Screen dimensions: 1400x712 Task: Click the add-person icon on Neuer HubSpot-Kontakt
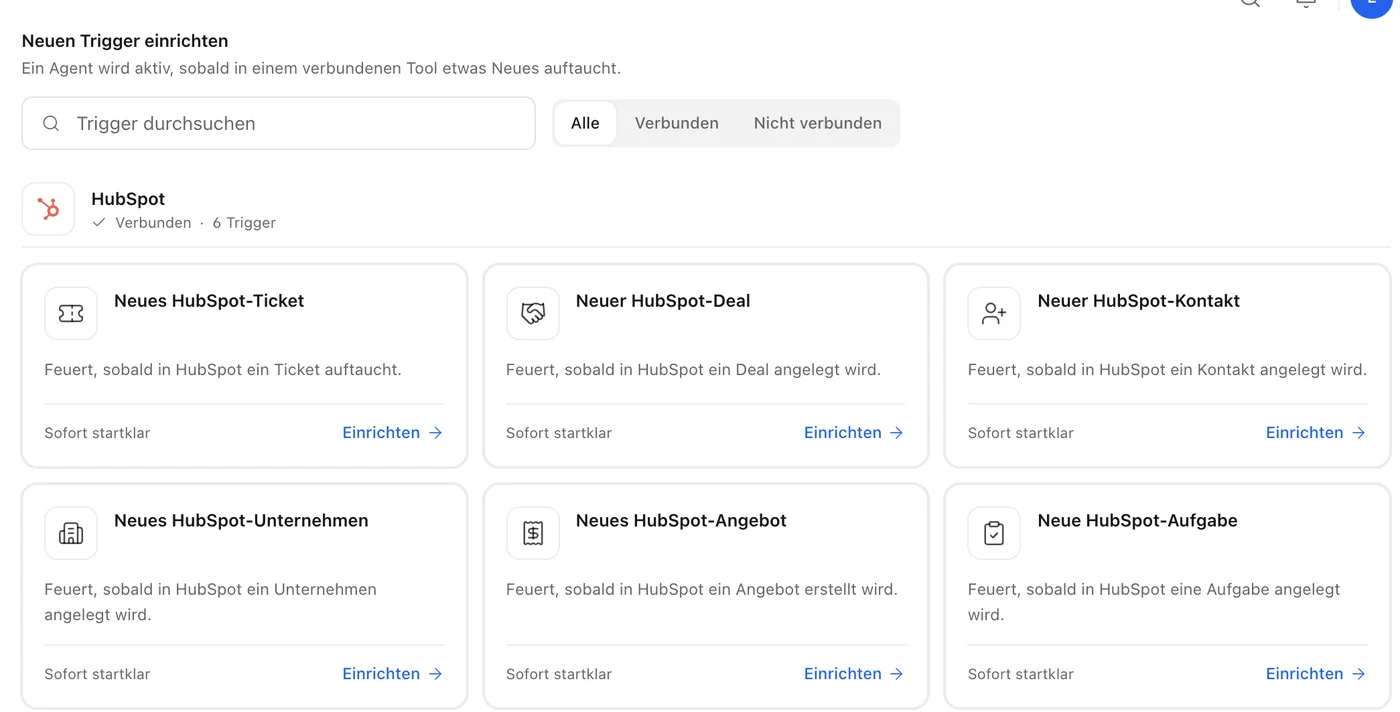pos(994,313)
